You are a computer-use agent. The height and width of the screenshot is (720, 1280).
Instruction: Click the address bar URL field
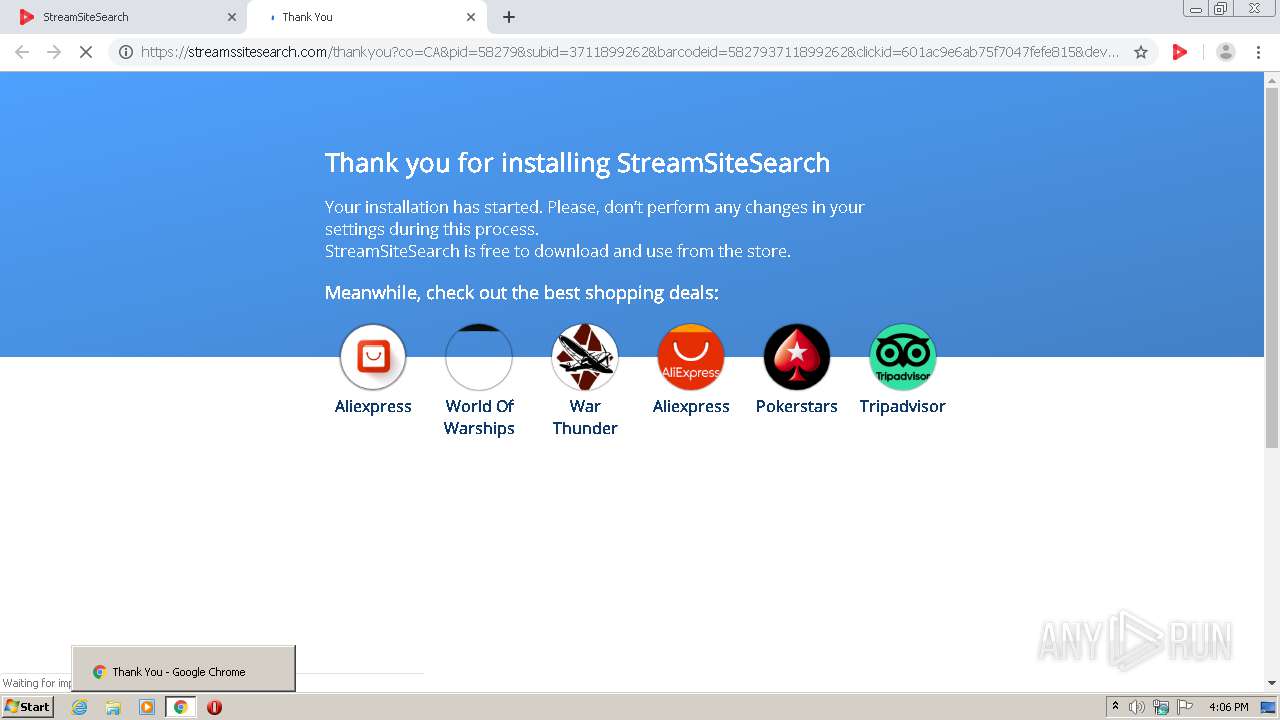tap(630, 52)
